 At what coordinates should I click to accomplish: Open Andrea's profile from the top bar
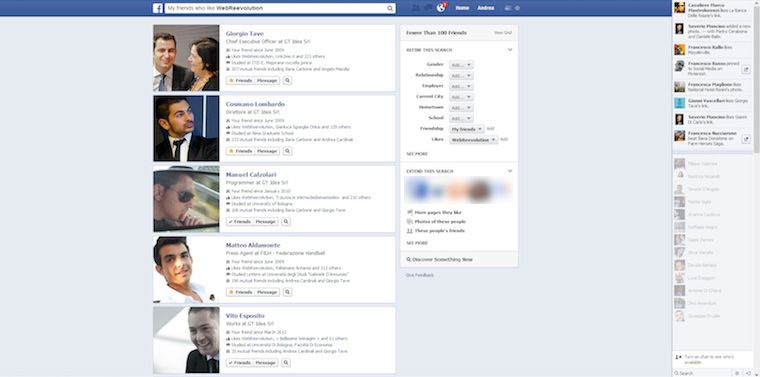[486, 8]
